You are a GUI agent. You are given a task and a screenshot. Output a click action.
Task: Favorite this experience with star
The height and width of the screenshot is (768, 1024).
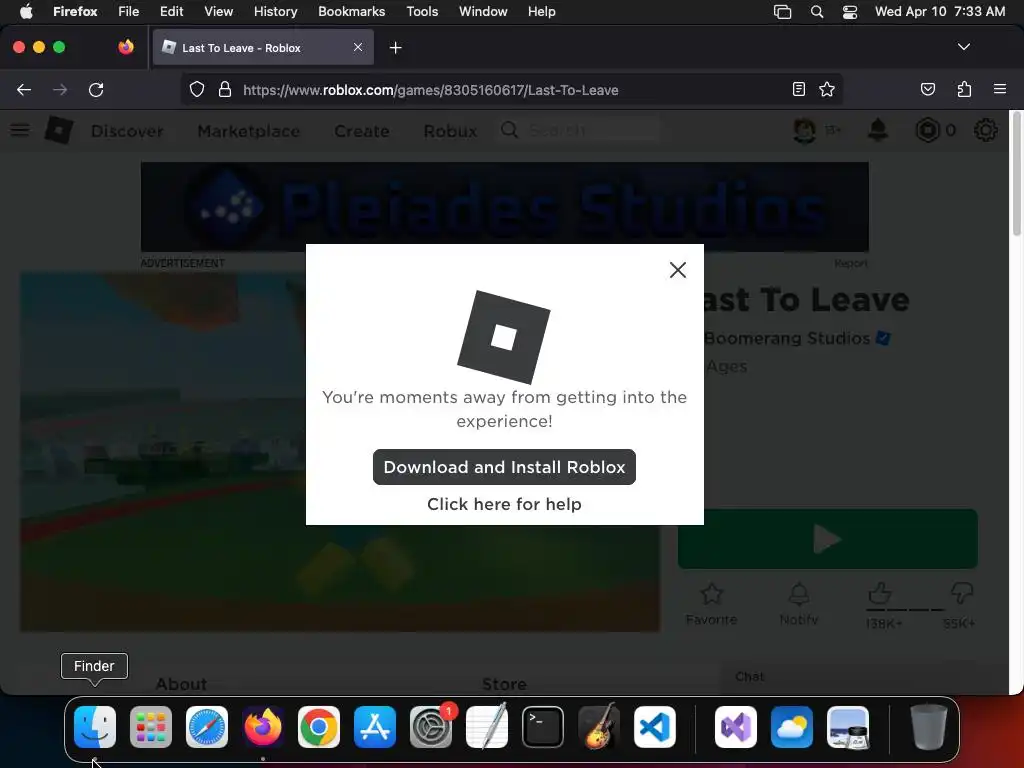tap(711, 604)
